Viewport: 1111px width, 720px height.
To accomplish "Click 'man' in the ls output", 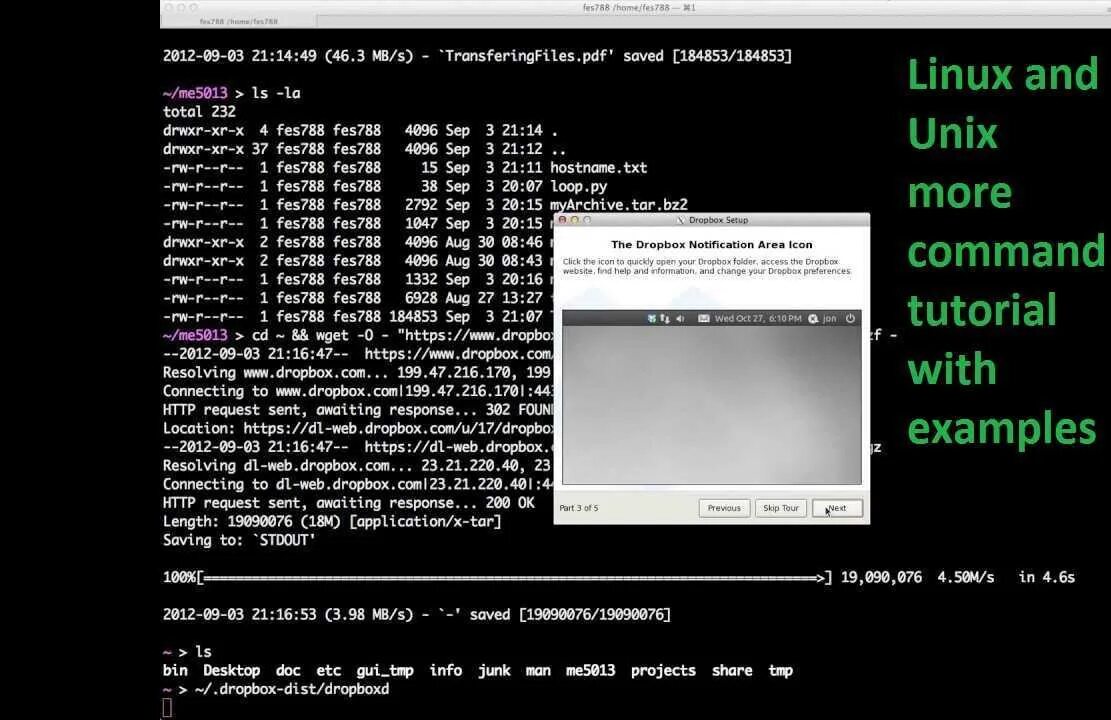I will [x=538, y=670].
